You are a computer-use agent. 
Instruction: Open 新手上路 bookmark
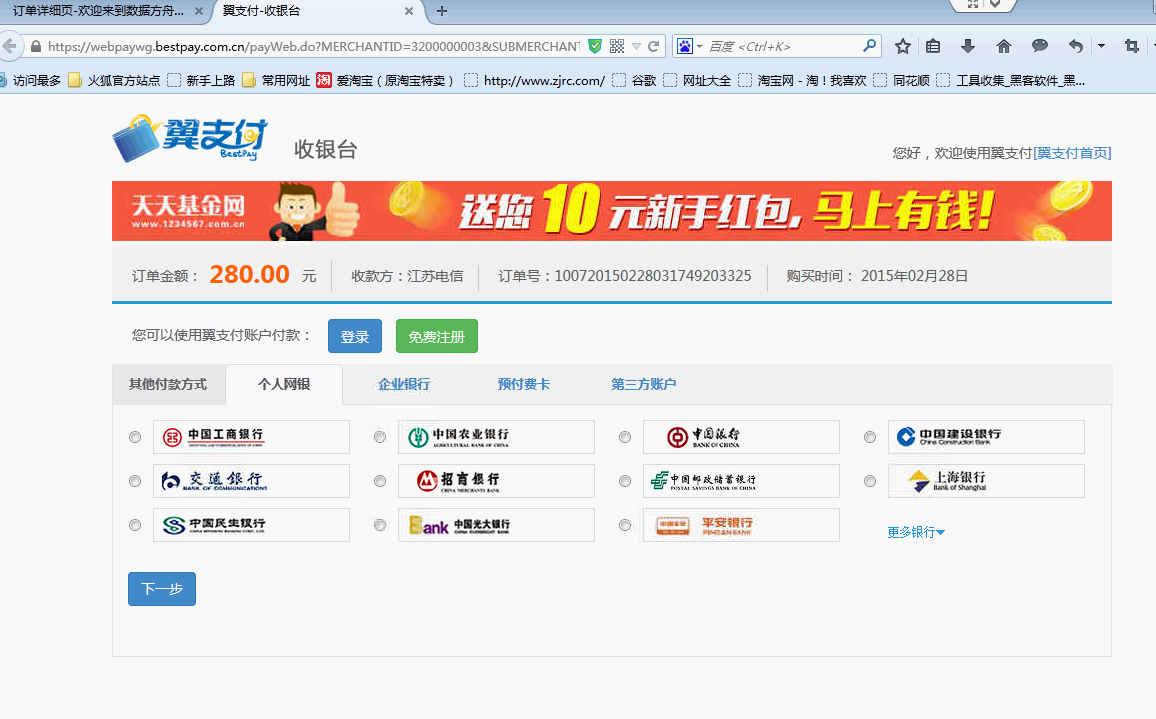click(201, 80)
